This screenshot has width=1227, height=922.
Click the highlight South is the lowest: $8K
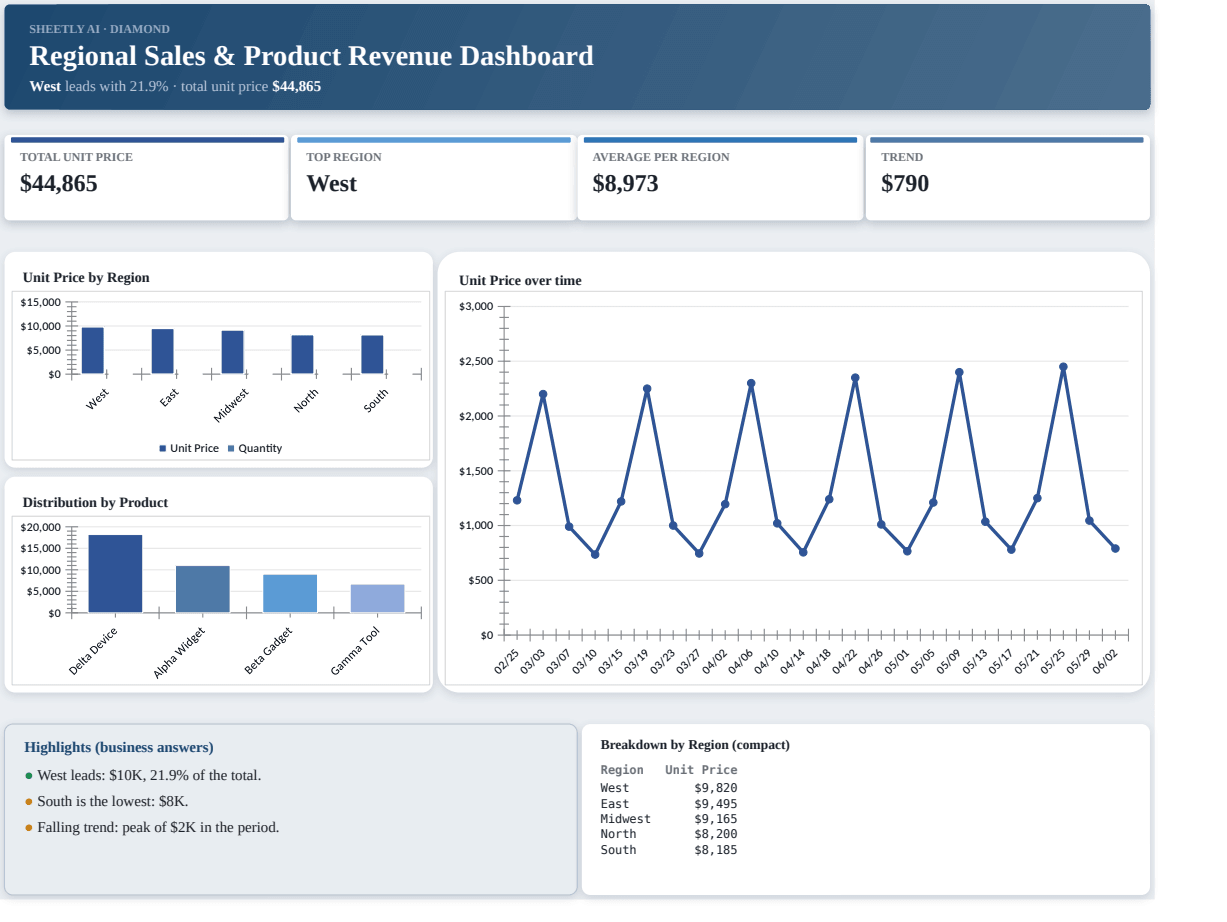113,801
